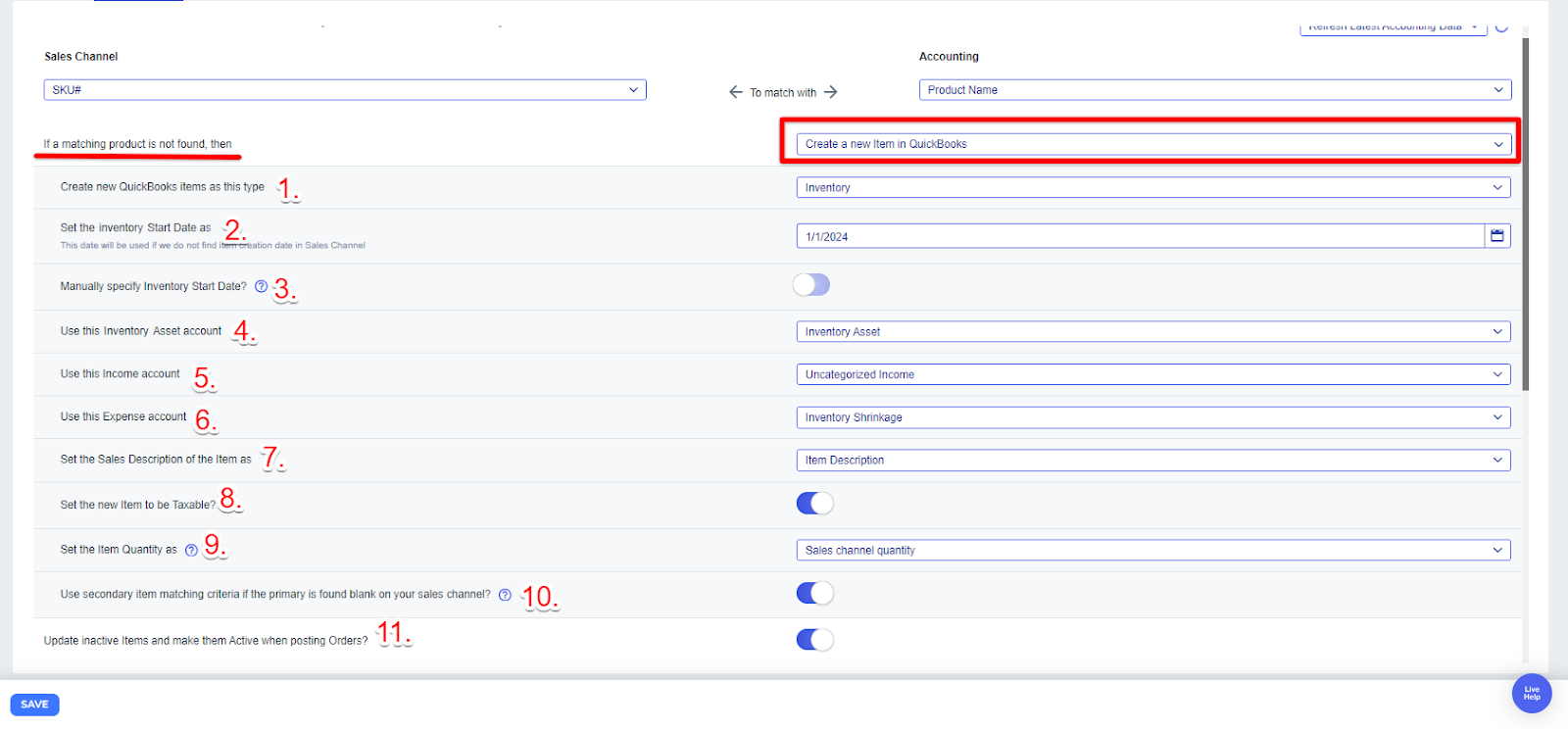Click the 'Set the inventory Start Date as' label
The image size is (1568, 731).
(x=135, y=228)
